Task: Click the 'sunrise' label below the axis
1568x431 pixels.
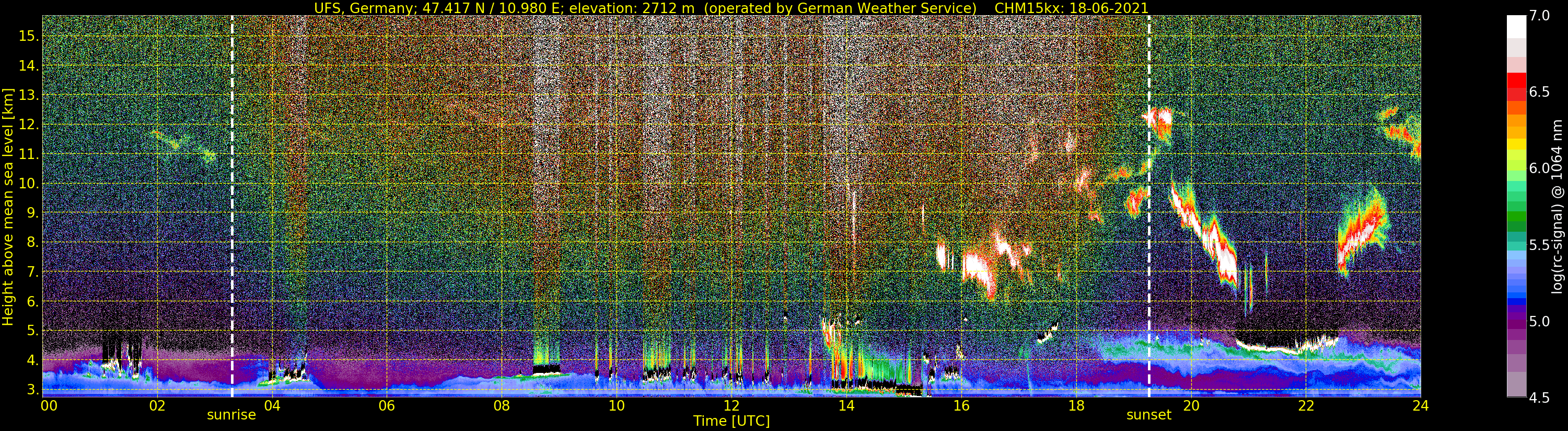Action: tap(231, 415)
